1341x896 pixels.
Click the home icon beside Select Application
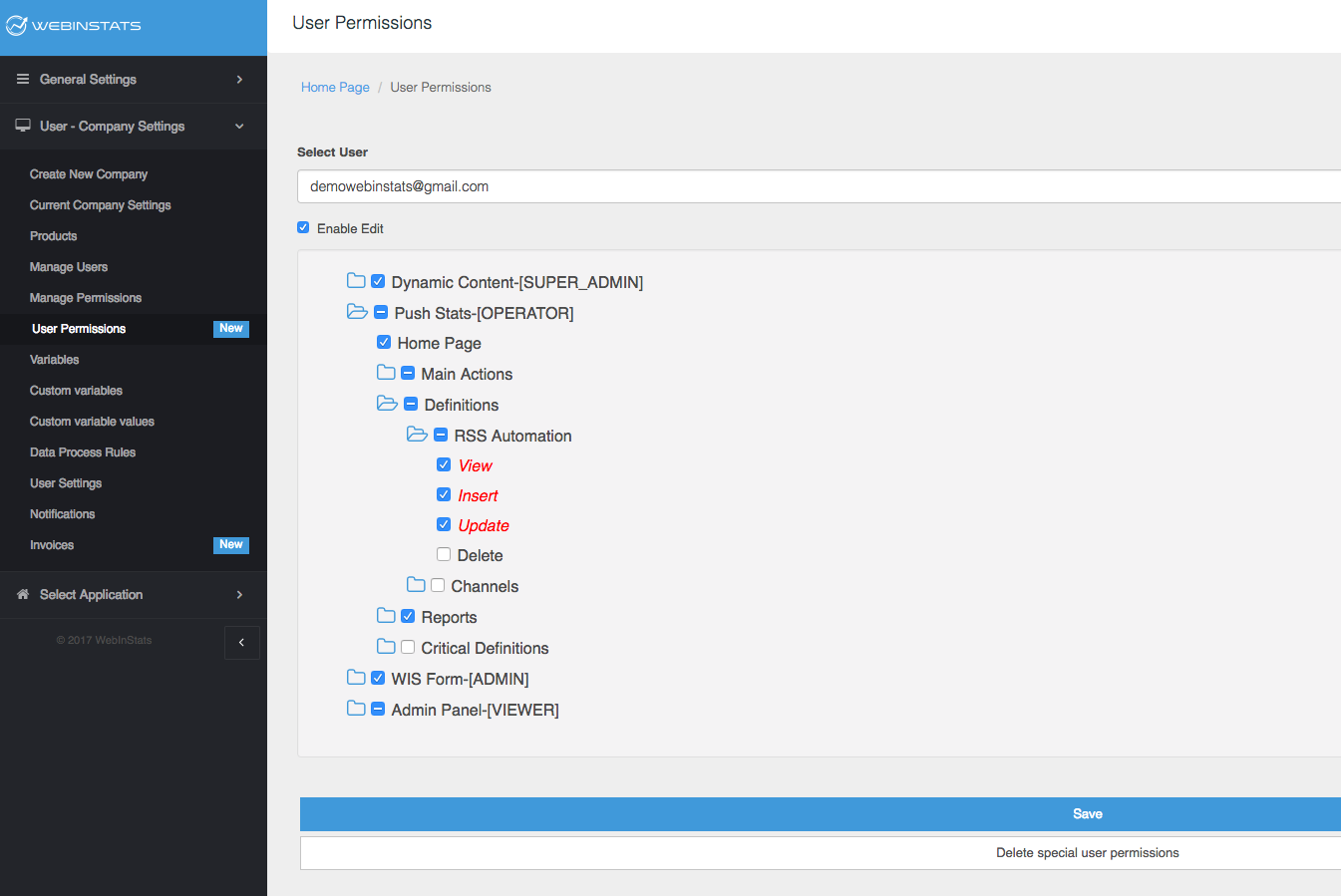coord(23,594)
